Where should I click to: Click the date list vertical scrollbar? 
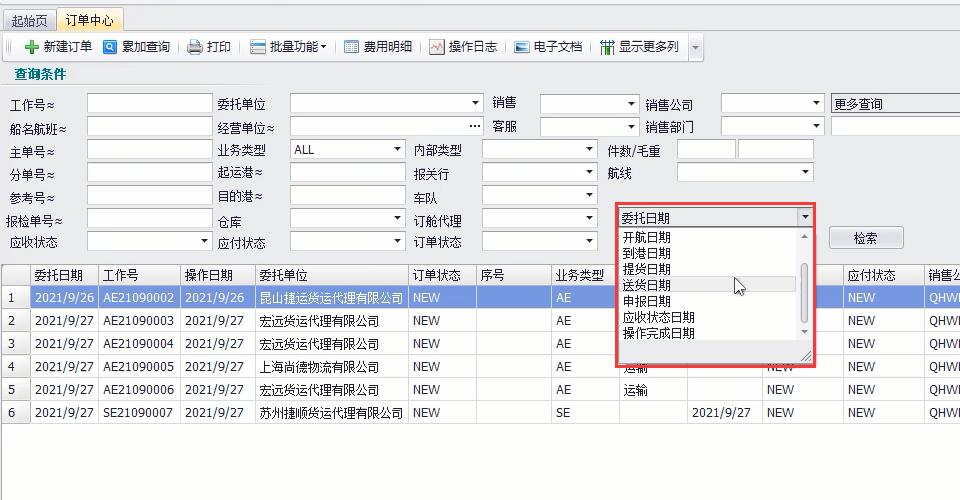804,290
